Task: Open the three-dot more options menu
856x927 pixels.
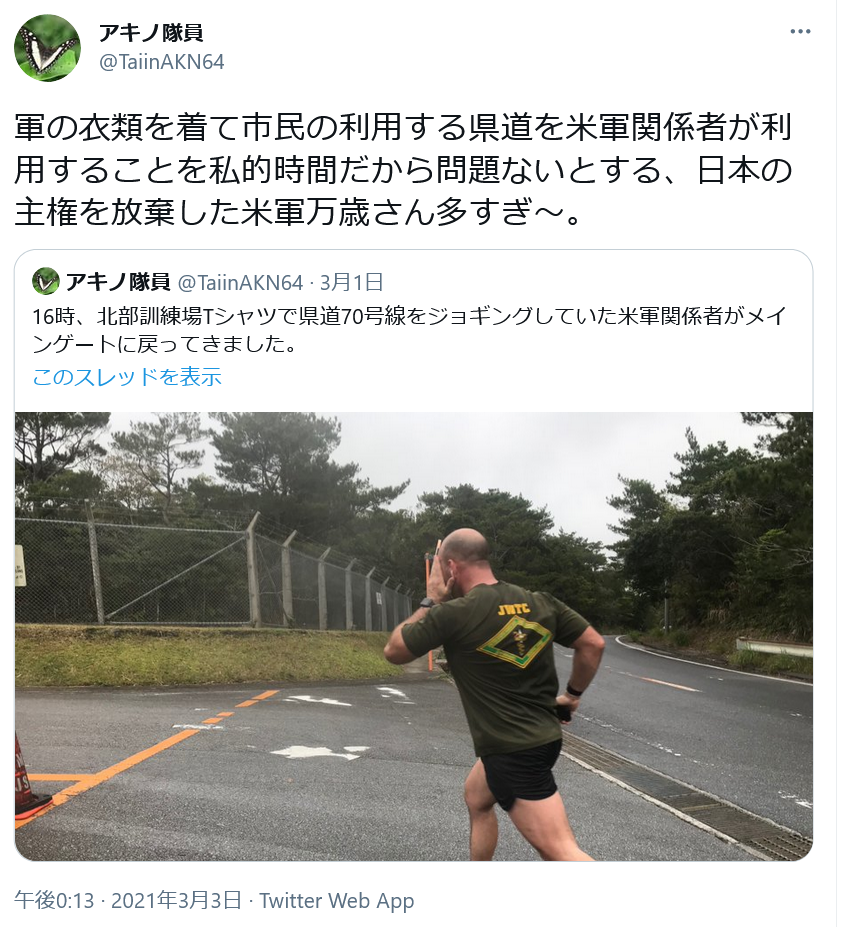Action: click(800, 31)
